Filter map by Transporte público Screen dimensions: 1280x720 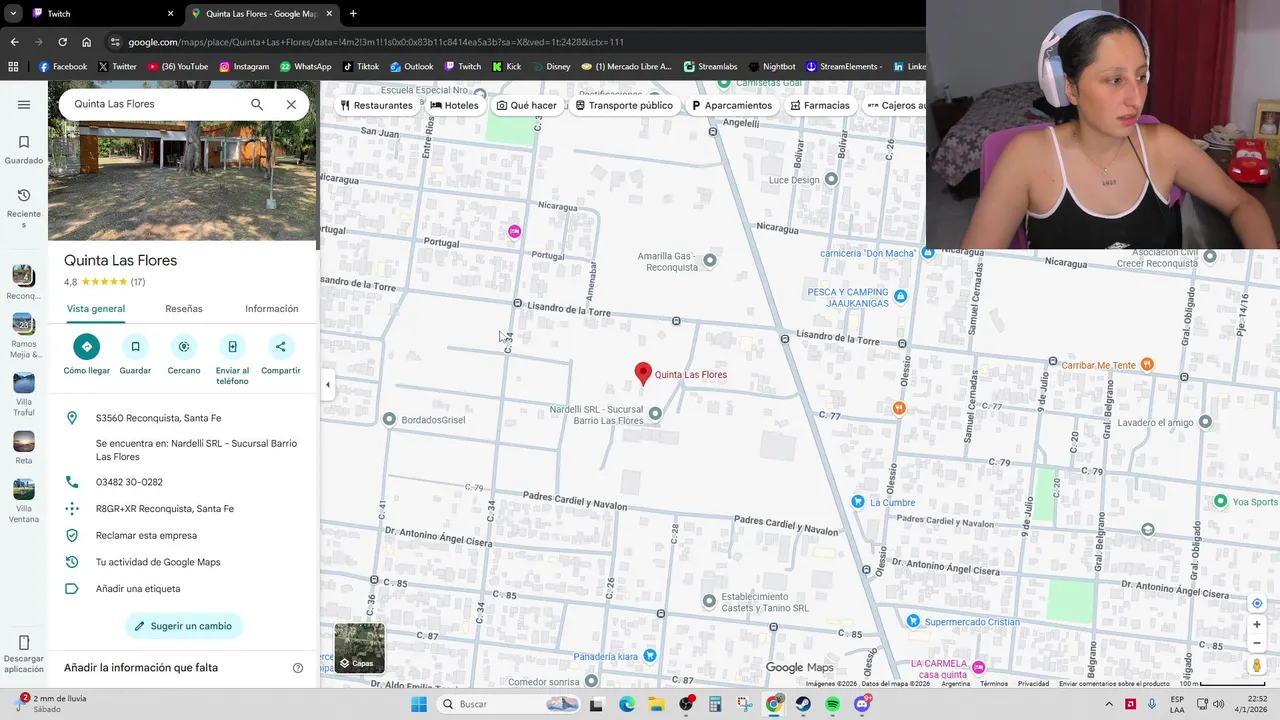tap(624, 105)
